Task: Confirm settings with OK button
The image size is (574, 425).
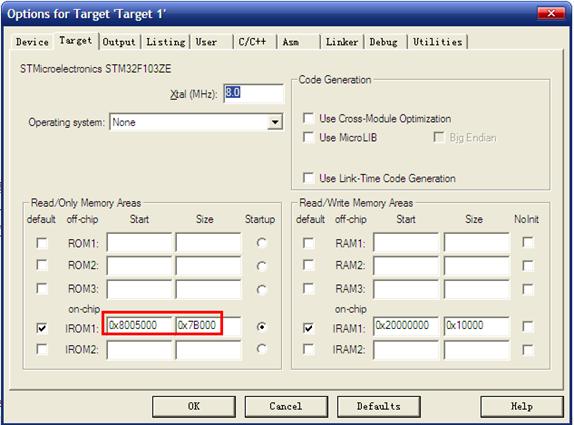Action: pyautogui.click(x=194, y=406)
